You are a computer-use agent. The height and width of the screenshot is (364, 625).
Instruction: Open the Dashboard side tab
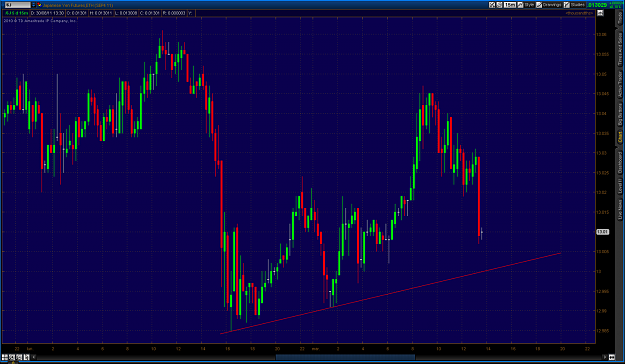[x=620, y=163]
